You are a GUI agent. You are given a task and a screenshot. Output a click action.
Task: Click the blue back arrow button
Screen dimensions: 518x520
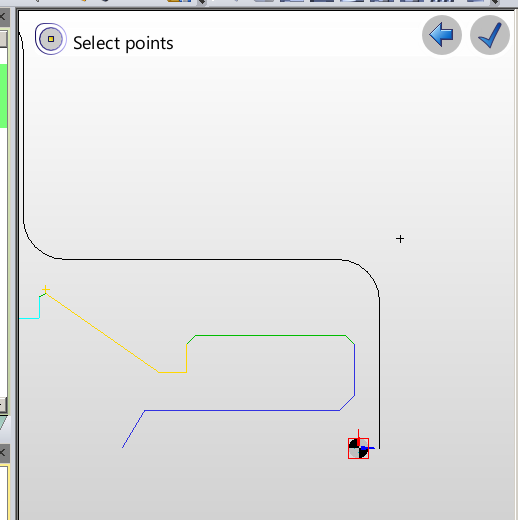point(442,35)
